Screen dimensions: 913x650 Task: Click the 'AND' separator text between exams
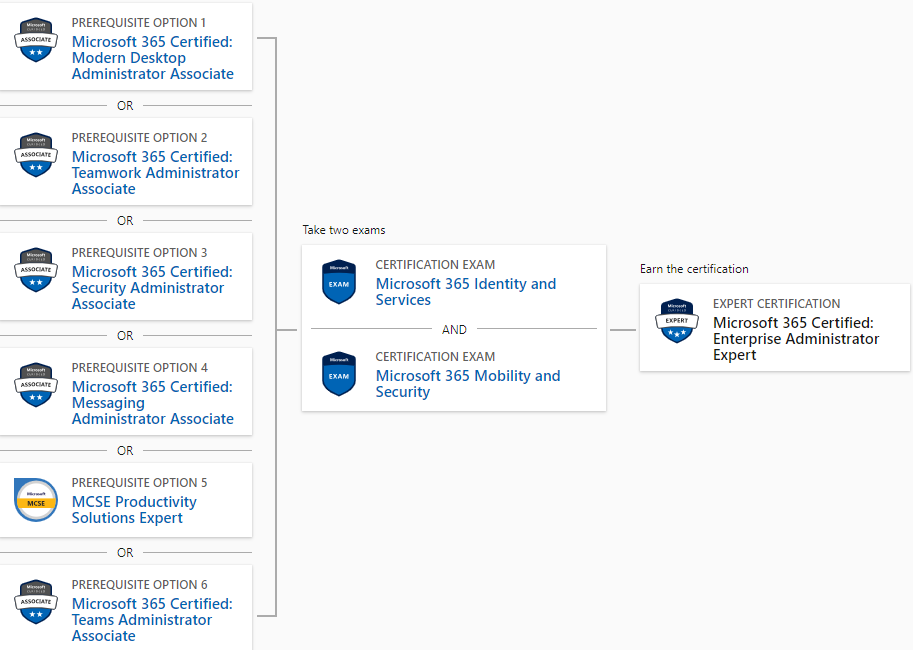pyautogui.click(x=454, y=330)
